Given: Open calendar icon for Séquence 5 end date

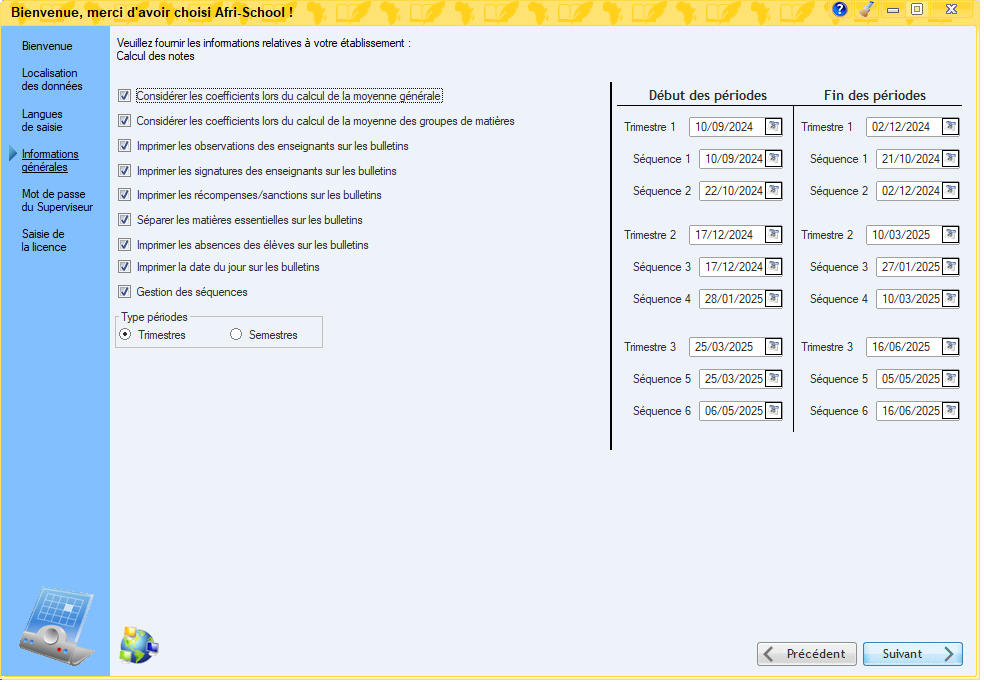Looking at the screenshot, I should click(953, 380).
